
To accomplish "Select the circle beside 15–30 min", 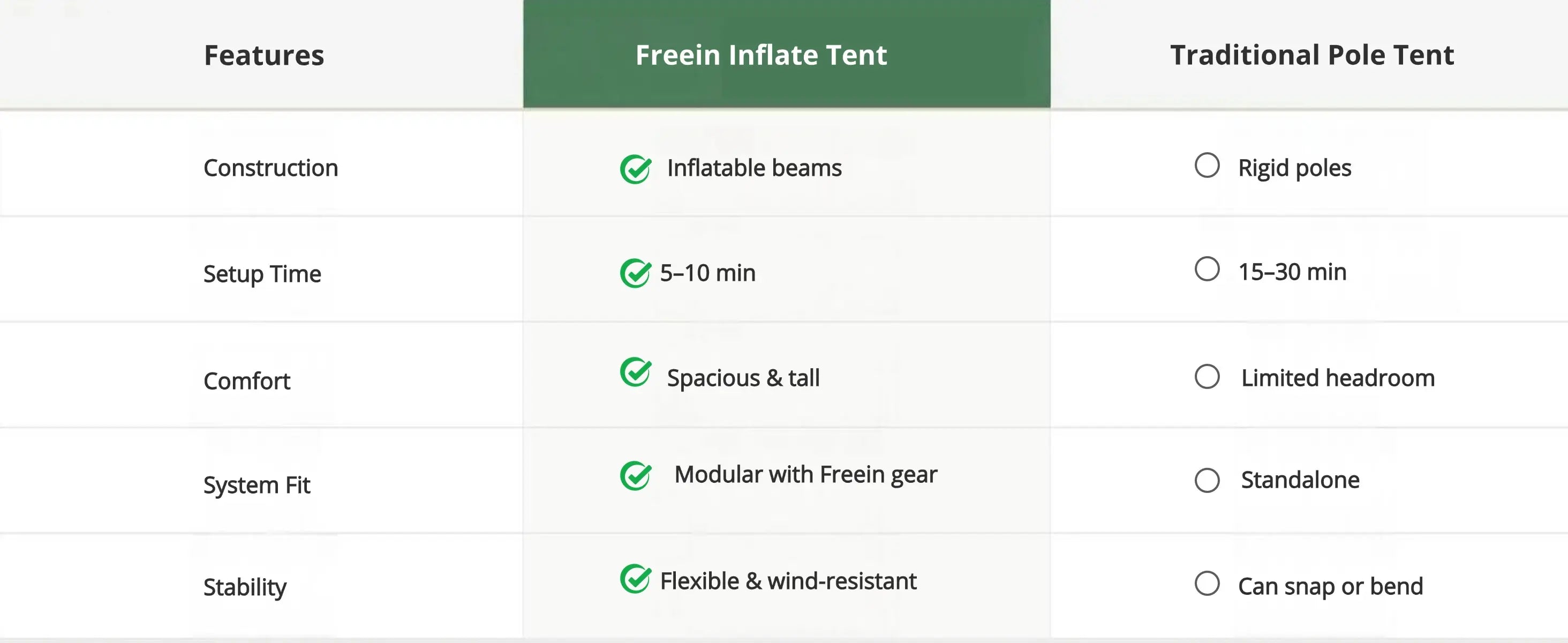I will coord(1207,269).
